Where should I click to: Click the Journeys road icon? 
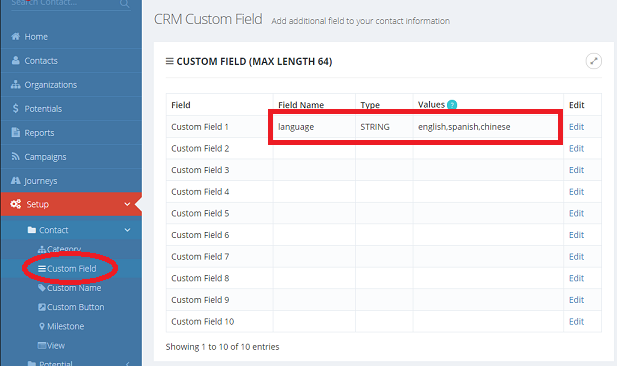[16, 181]
